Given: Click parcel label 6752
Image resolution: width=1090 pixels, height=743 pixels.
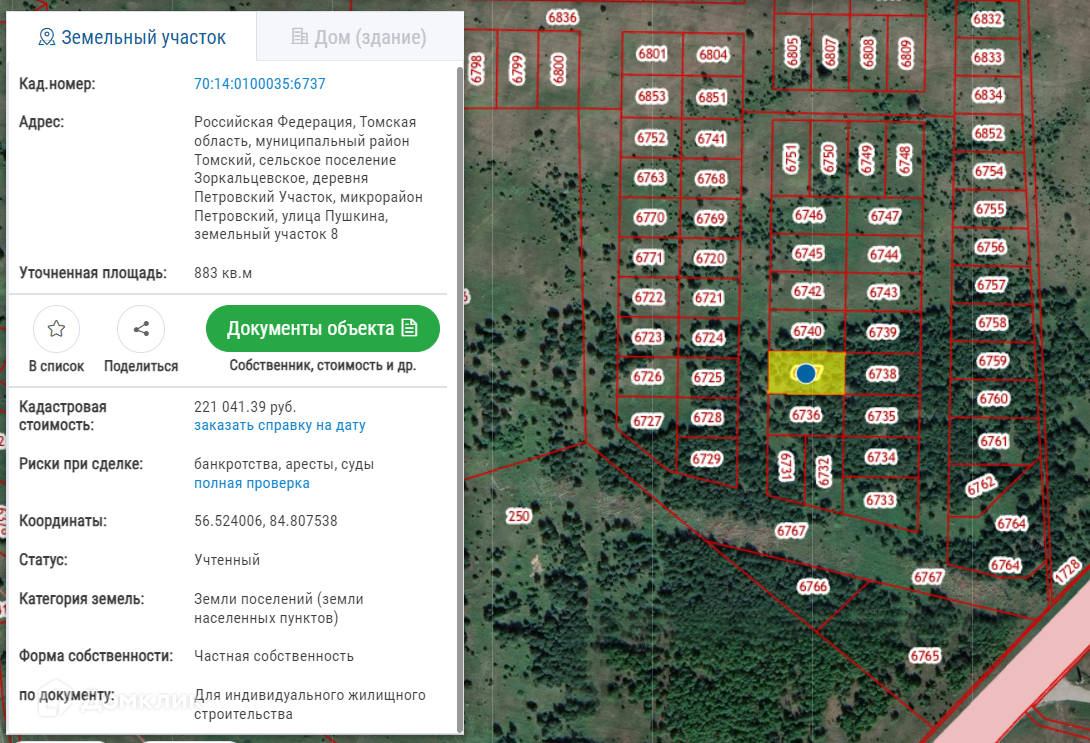Looking at the screenshot, I should (x=651, y=138).
